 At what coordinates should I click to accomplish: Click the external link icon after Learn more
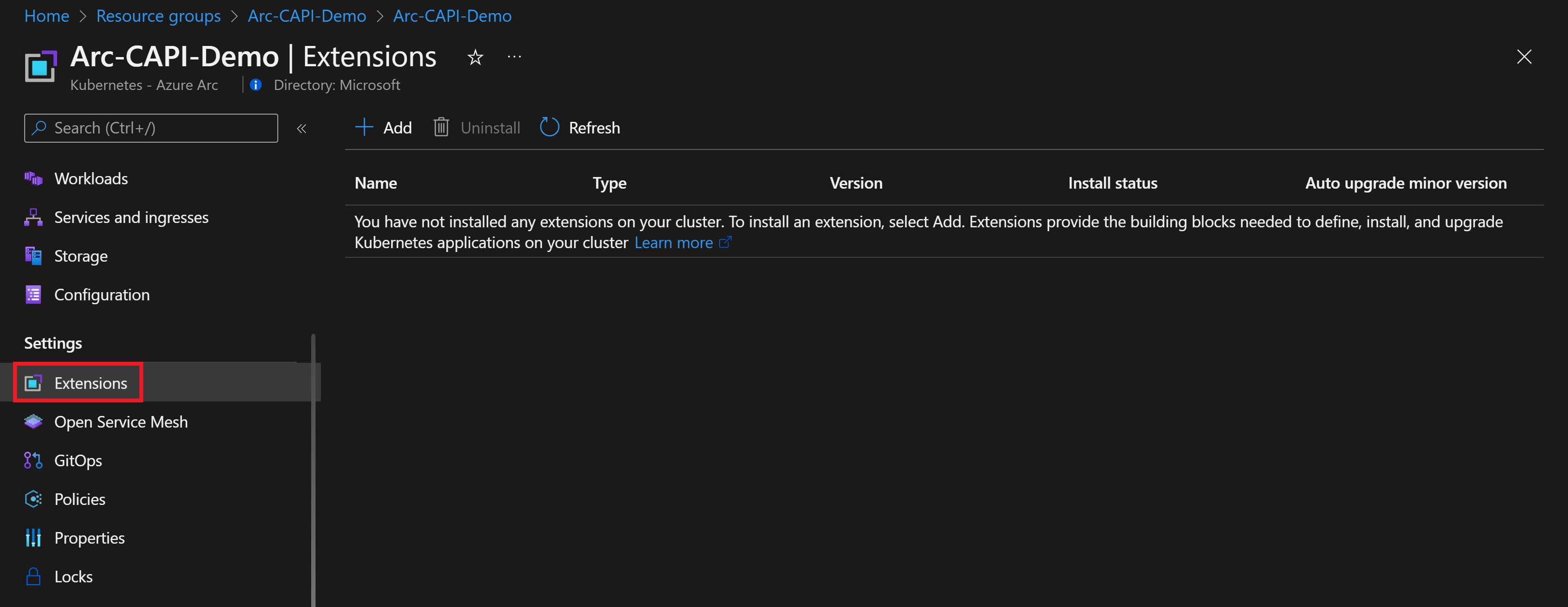(x=725, y=242)
